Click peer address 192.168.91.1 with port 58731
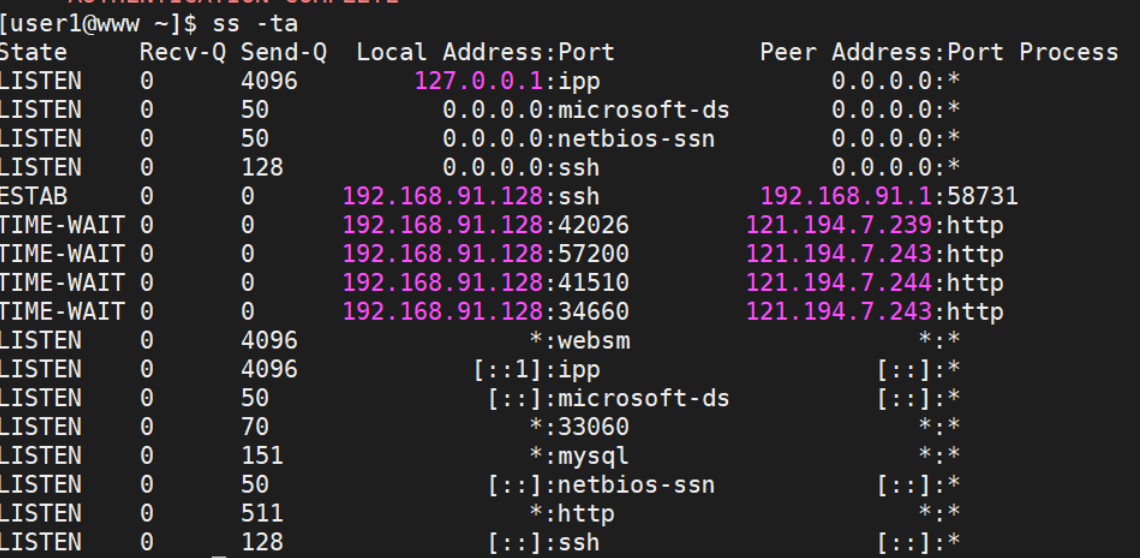Viewport: 1140px width, 558px height. click(889, 196)
